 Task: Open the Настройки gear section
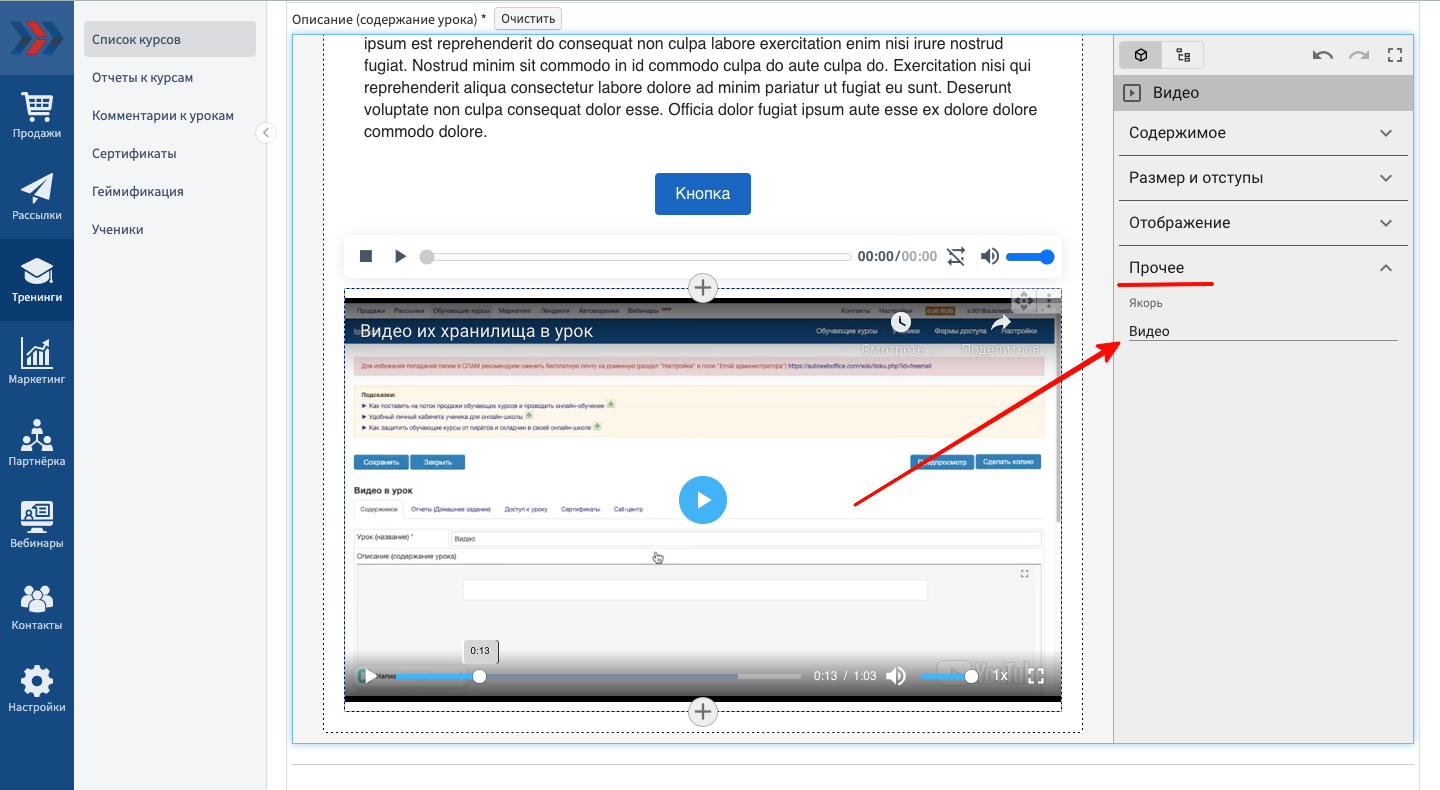pos(37,689)
